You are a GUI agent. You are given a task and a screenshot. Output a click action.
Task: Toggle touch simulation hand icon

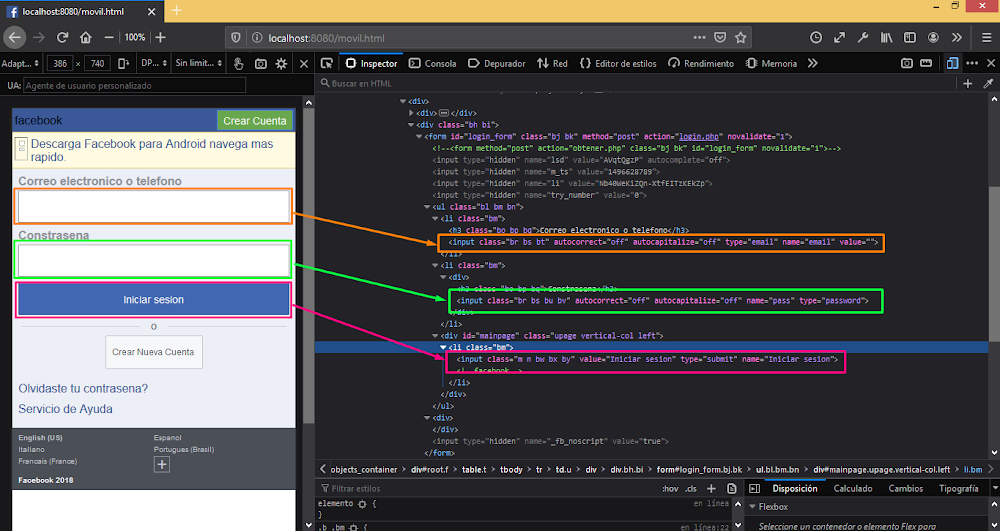coord(239,63)
